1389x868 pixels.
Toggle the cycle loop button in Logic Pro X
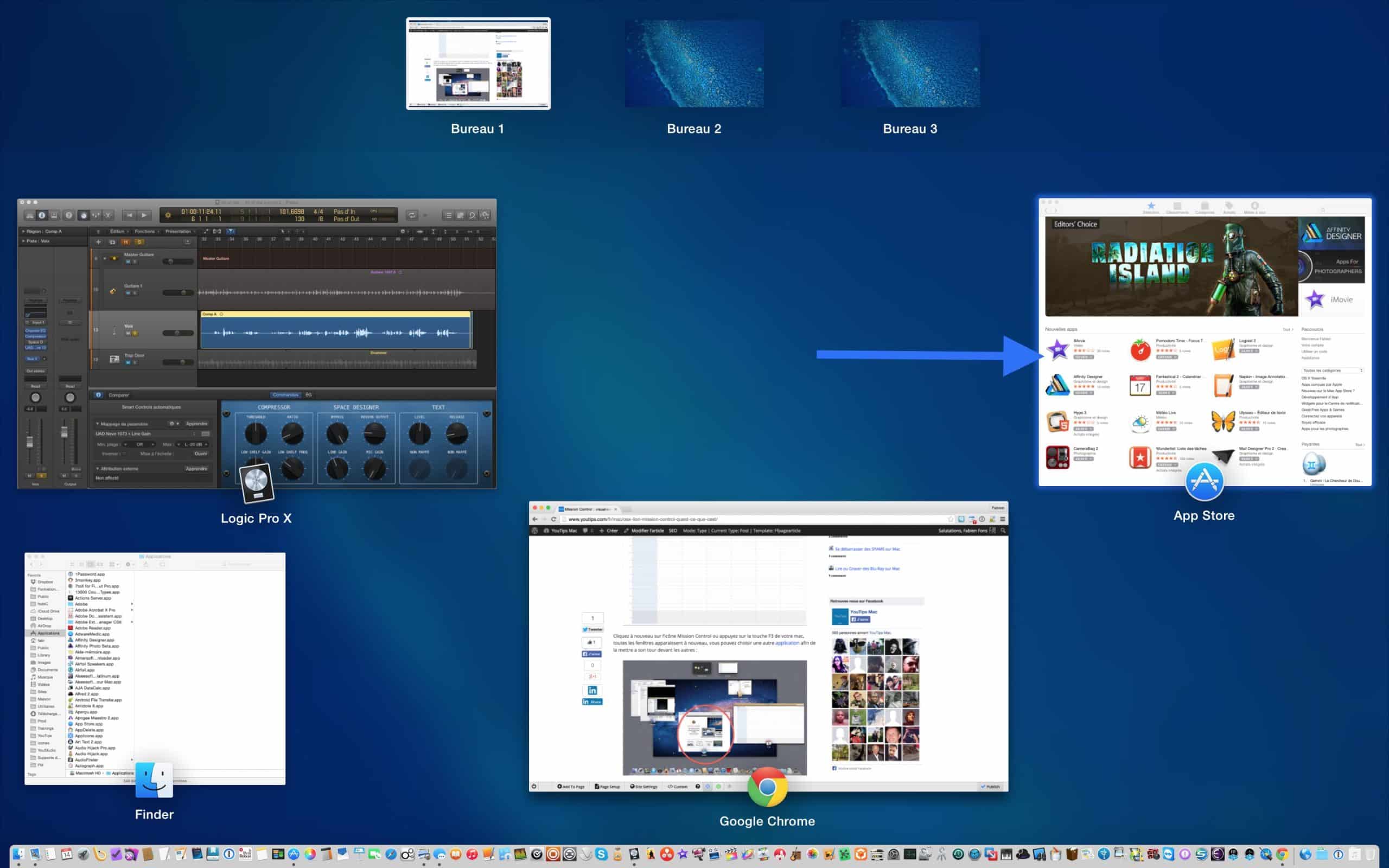[x=411, y=215]
